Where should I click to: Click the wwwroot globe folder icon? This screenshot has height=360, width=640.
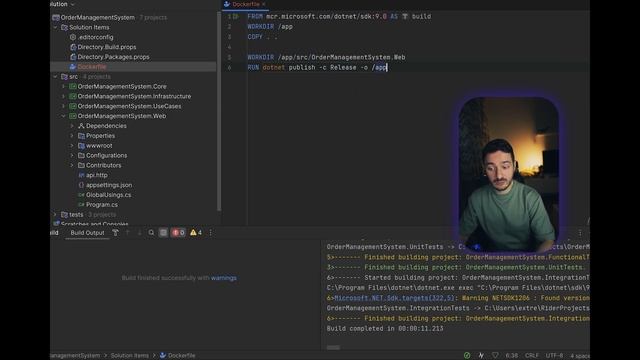81,146
